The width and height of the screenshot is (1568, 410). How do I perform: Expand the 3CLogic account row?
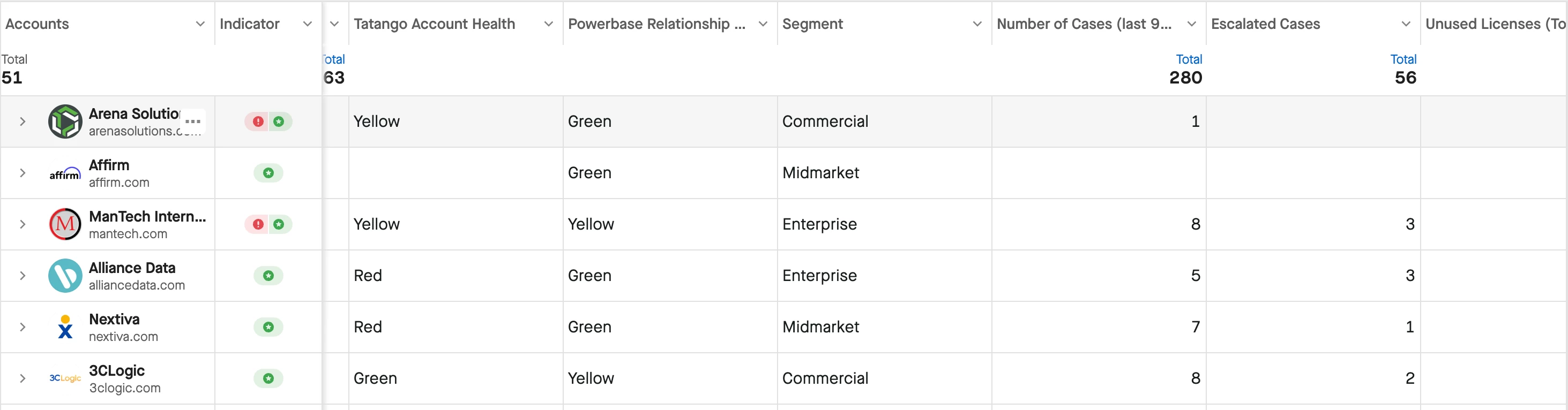coord(23,378)
